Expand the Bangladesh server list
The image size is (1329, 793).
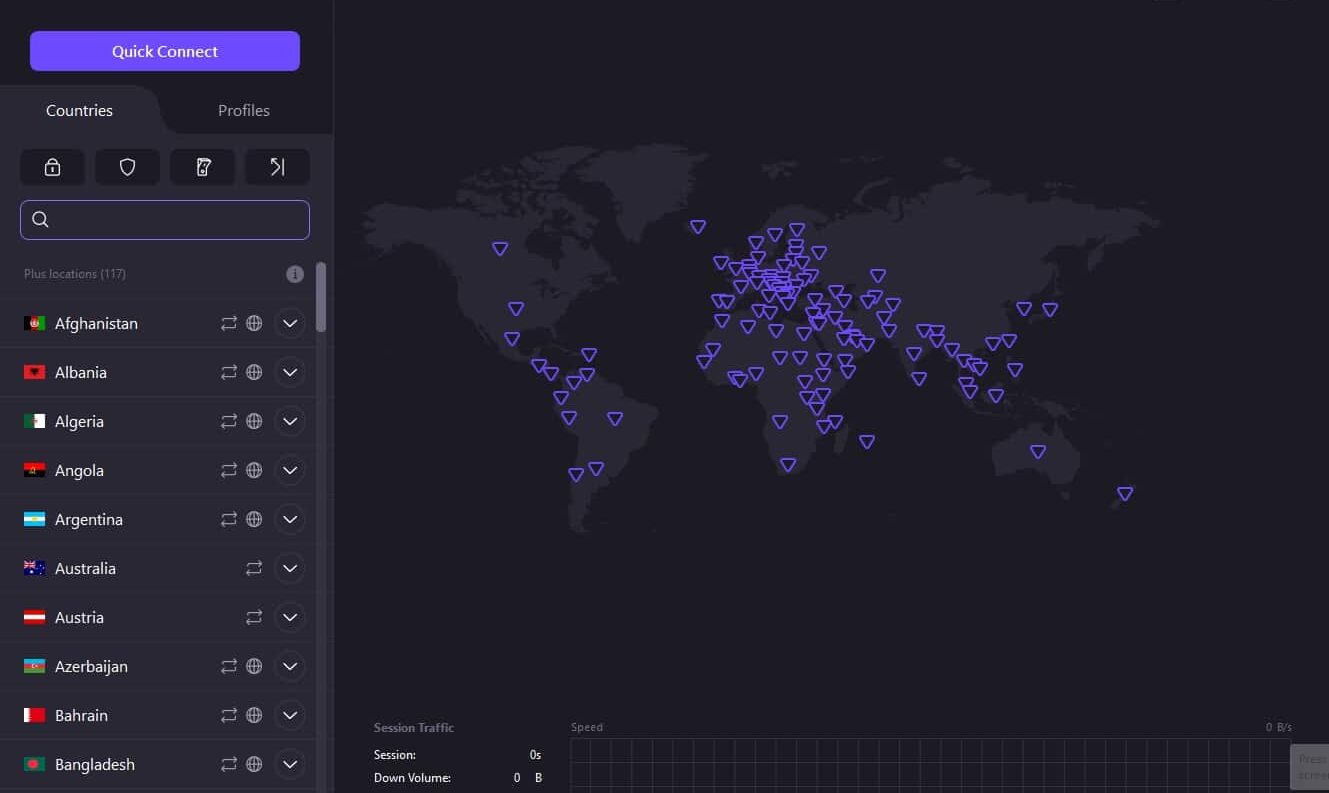290,764
